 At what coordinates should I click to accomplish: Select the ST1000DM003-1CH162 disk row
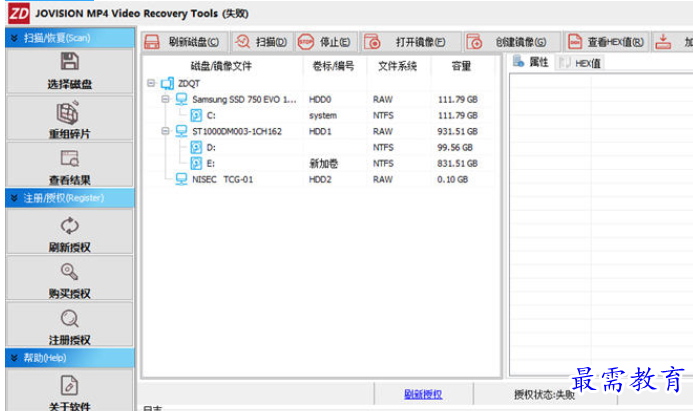321,131
